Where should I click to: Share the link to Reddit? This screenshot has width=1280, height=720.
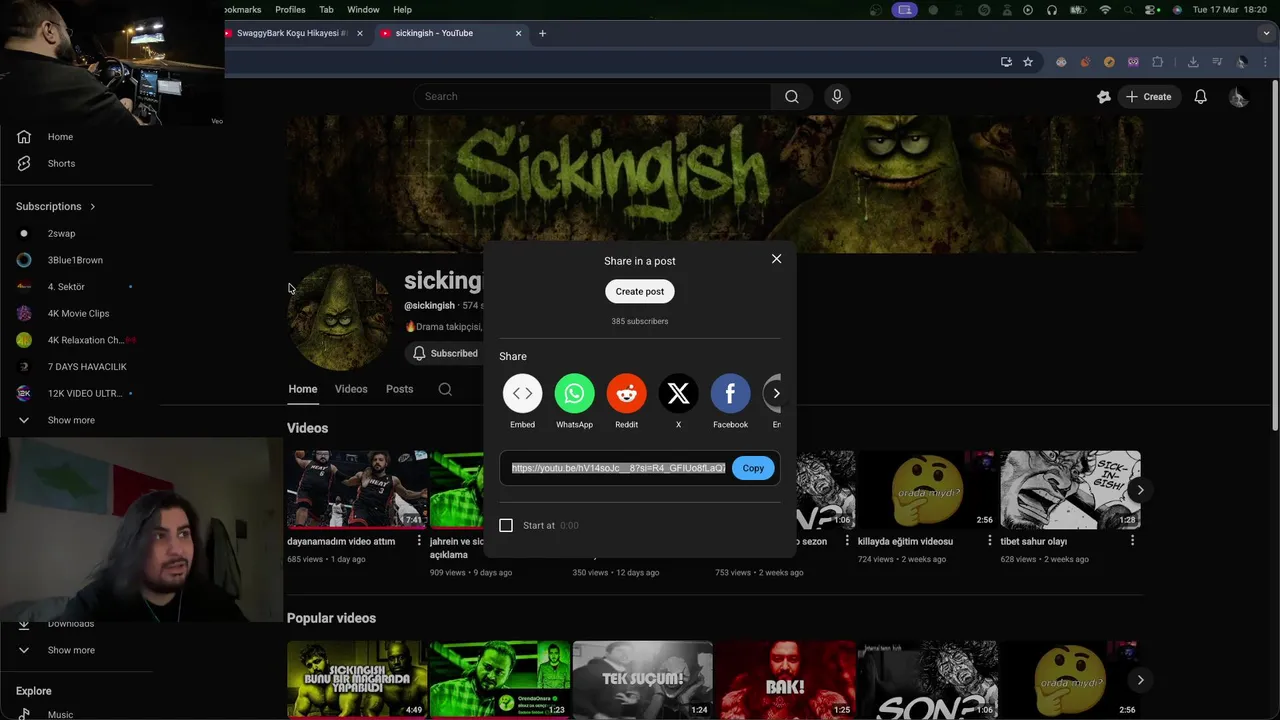click(626, 393)
